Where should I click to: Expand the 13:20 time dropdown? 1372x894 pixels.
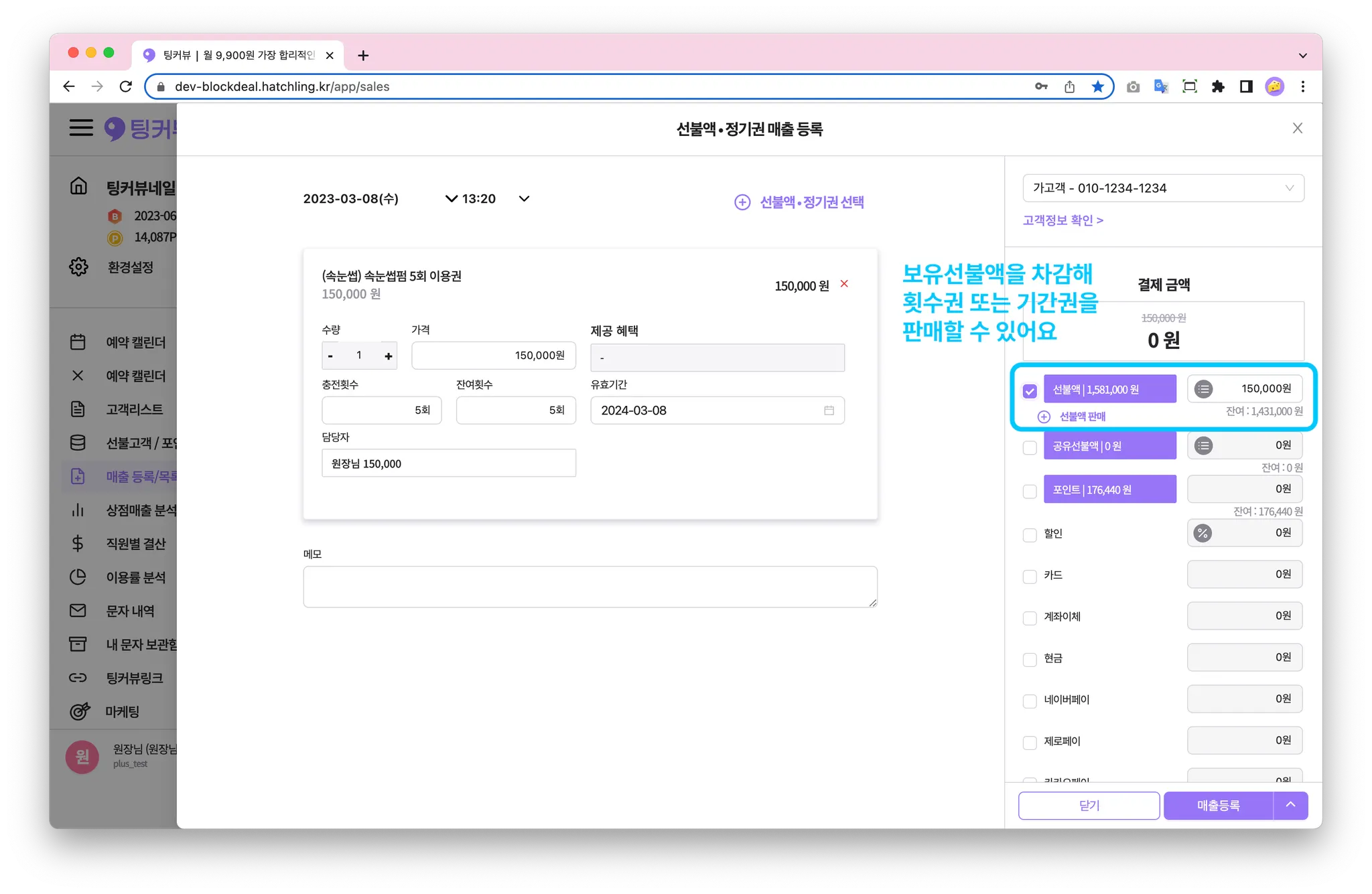[x=524, y=199]
